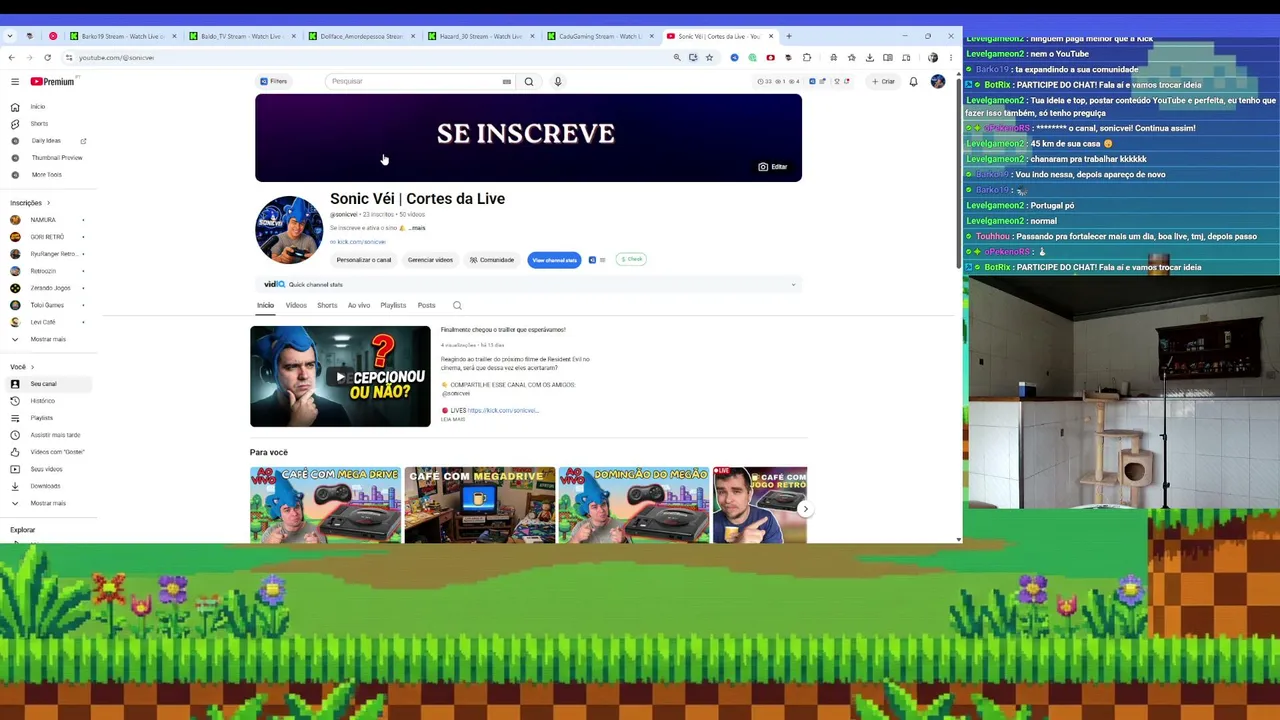Open a new Chrome tab
1280x720 pixels.
788,36
